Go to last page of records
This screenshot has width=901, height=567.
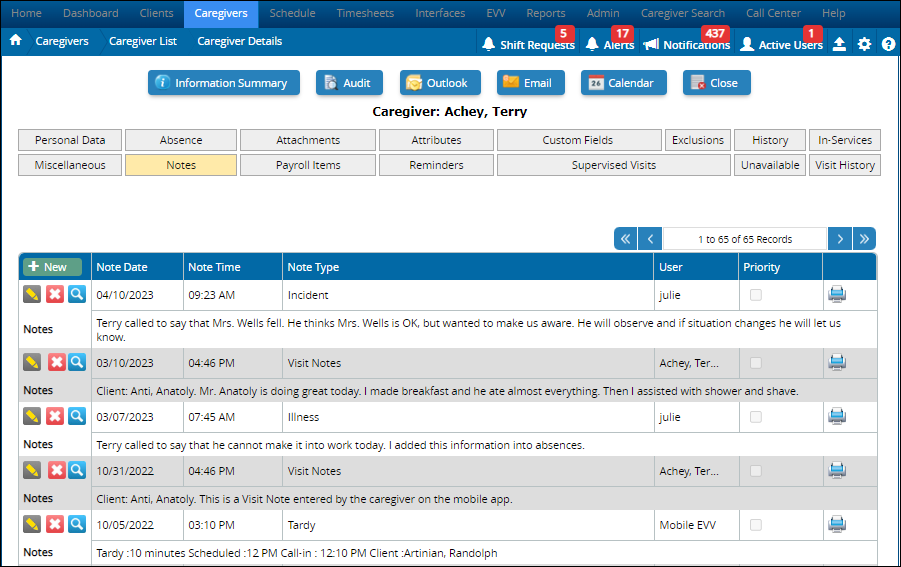coord(864,238)
